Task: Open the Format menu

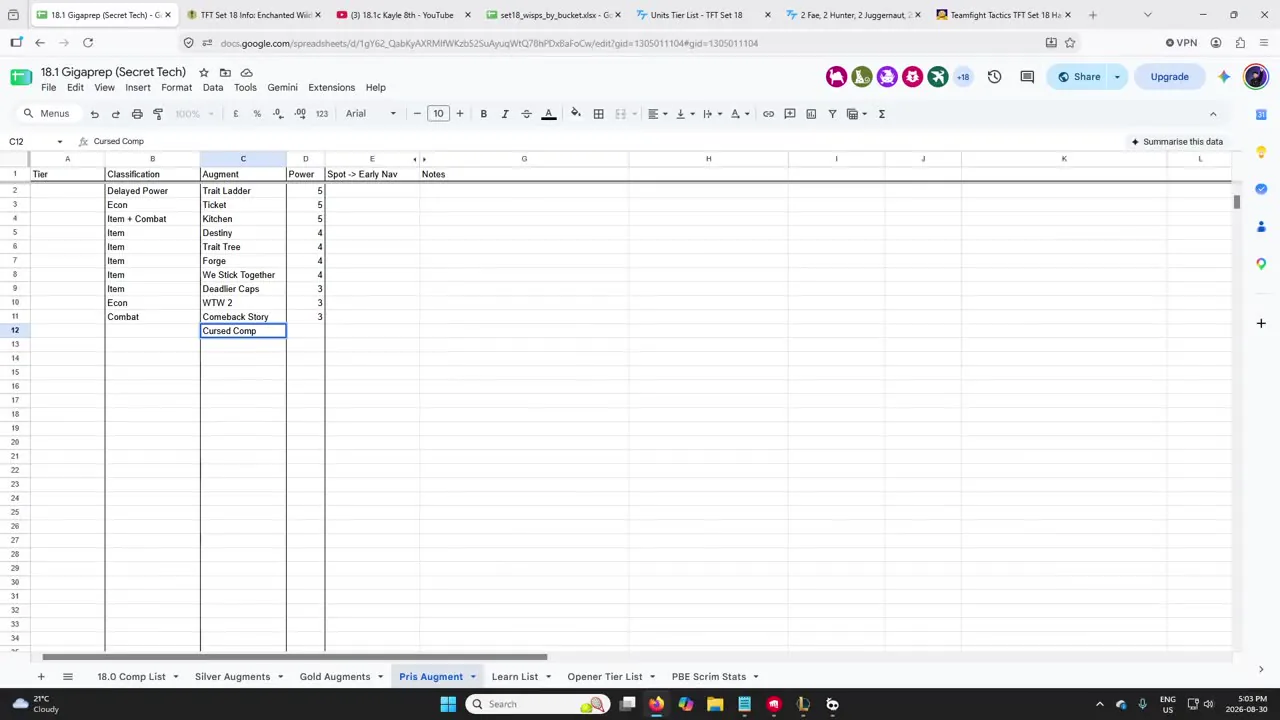Action: coord(176,88)
